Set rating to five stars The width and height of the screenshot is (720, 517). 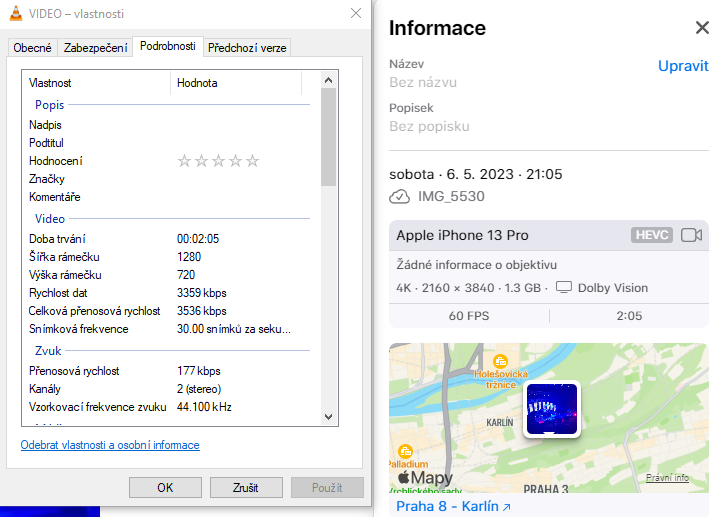(253, 161)
